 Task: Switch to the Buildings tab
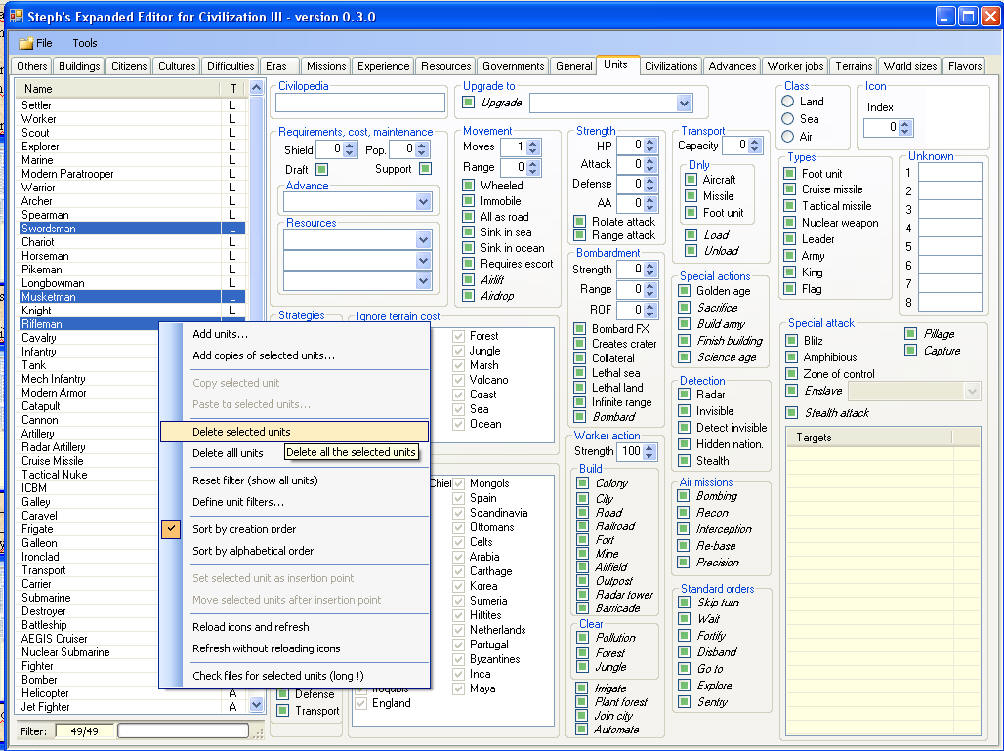coord(79,66)
